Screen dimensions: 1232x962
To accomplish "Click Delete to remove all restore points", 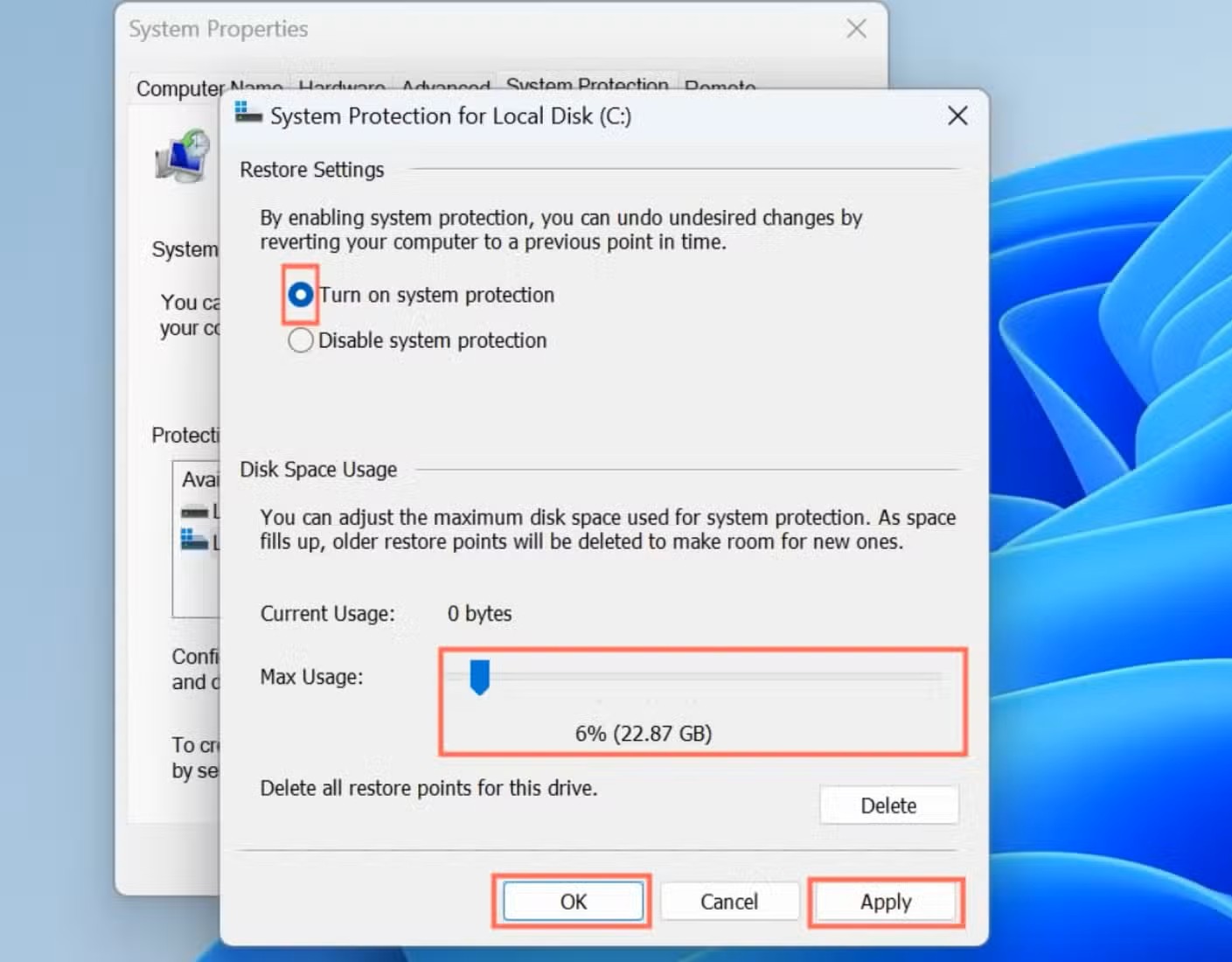I will [888, 805].
